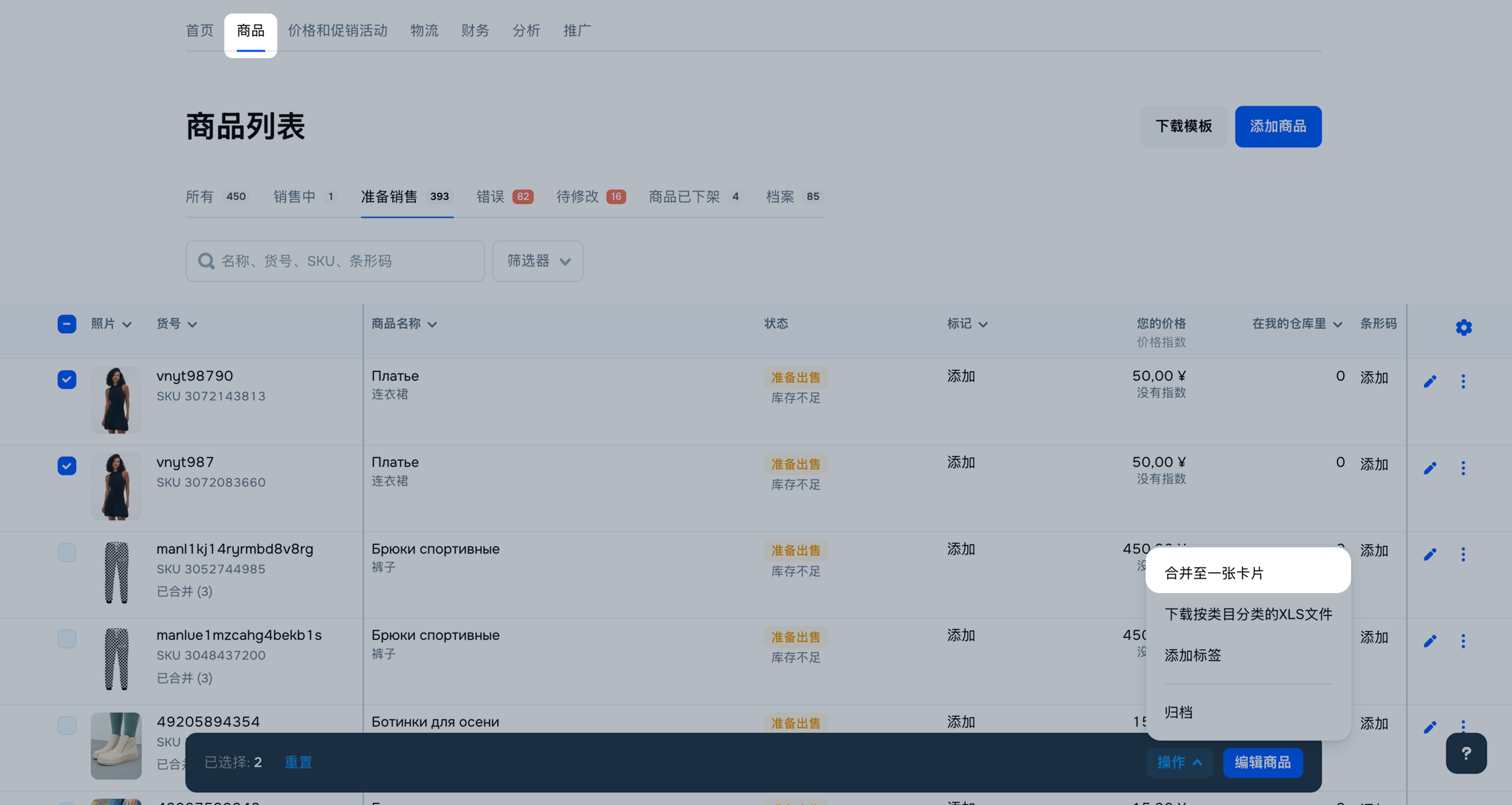Click pencil icon for manlue1mzcahg4bekb1s row

point(1430,640)
